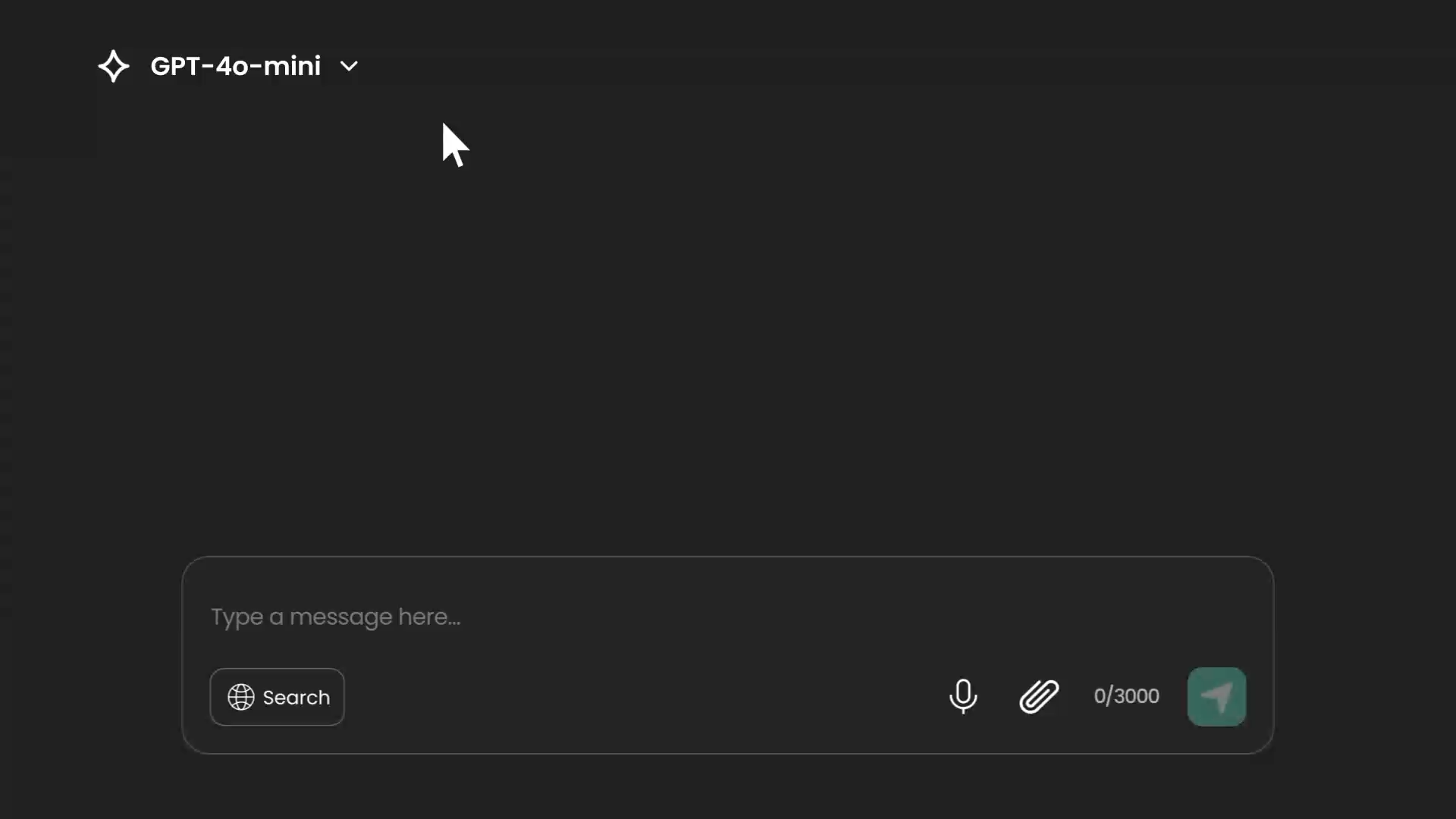
Task: Start voice input with the microphone icon
Action: 963,695
